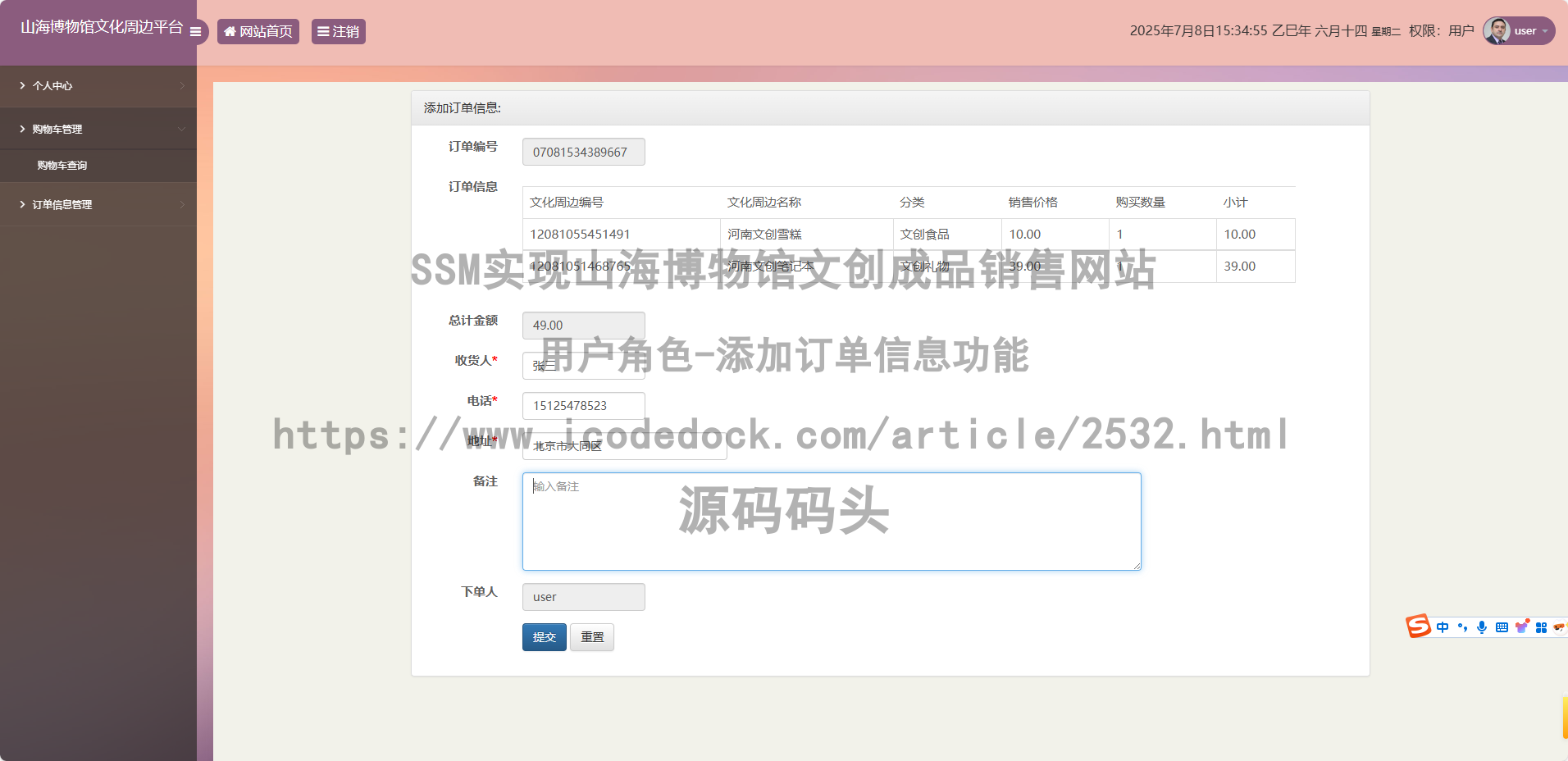Focus the 总计金额 field
The image size is (1568, 761).
(584, 325)
